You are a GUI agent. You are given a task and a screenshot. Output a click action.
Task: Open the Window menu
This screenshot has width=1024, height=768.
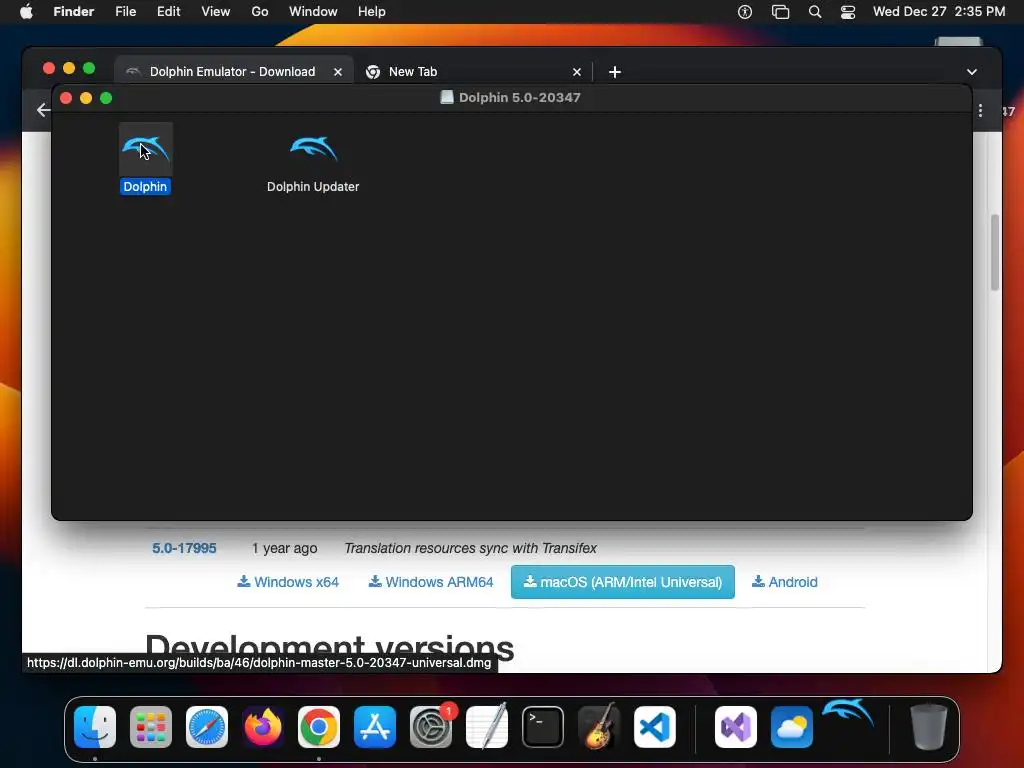pos(313,12)
